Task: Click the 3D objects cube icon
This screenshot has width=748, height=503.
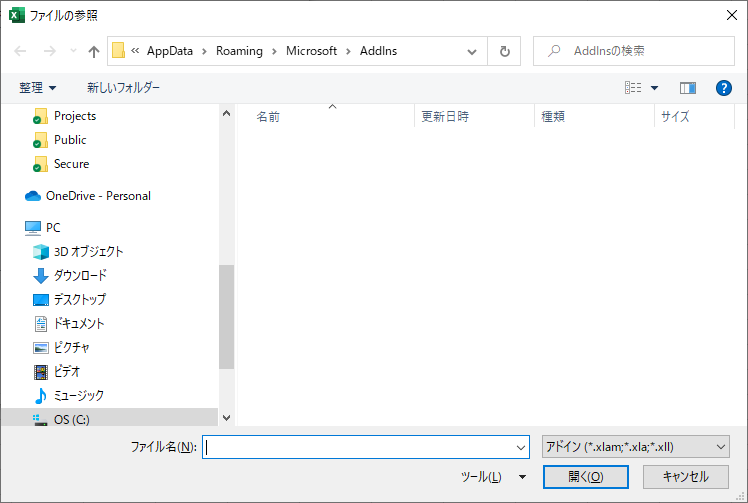Action: coord(41,252)
